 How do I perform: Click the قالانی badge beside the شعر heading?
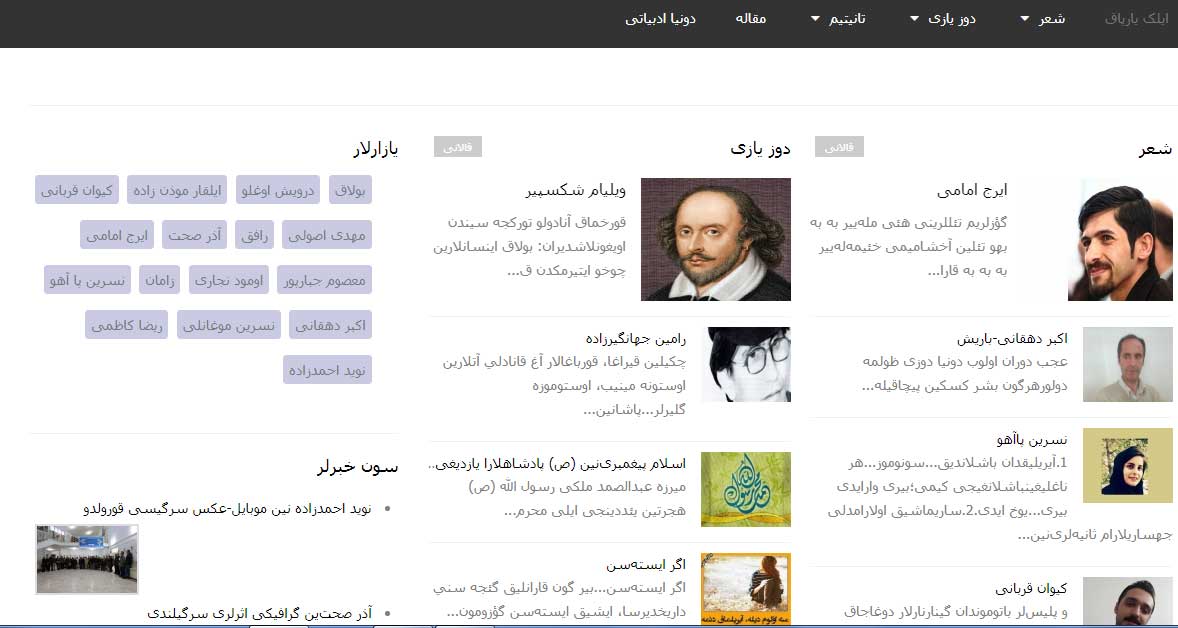839,147
